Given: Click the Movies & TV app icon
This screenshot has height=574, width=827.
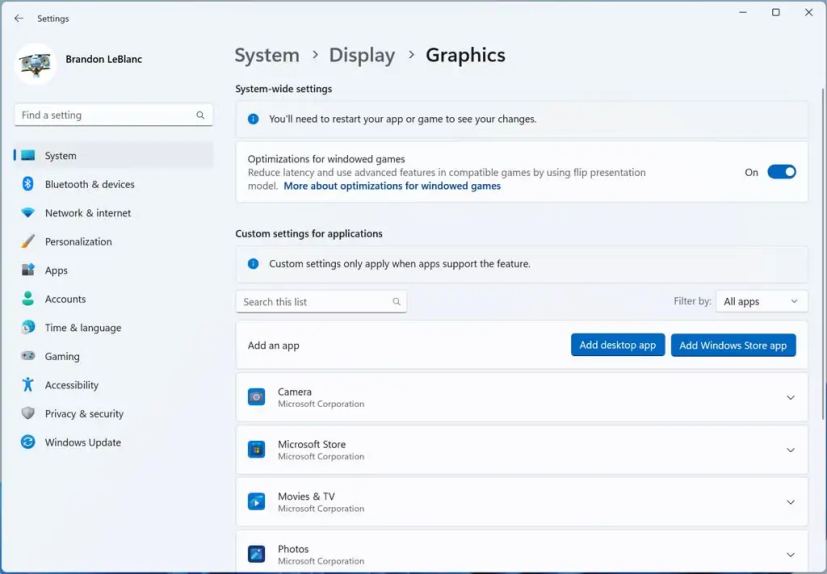Looking at the screenshot, I should pyautogui.click(x=257, y=502).
